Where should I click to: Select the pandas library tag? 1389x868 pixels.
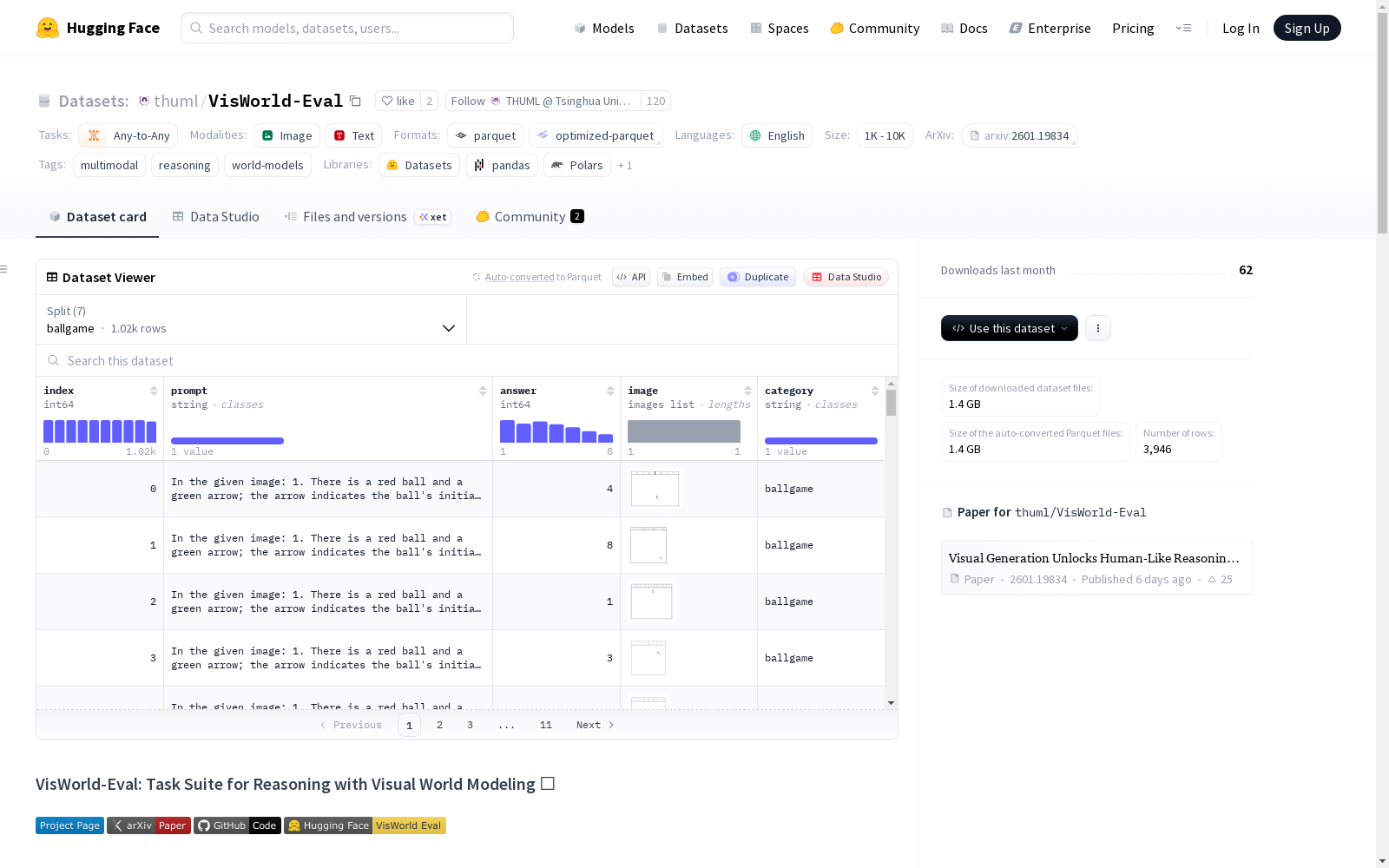point(502,165)
